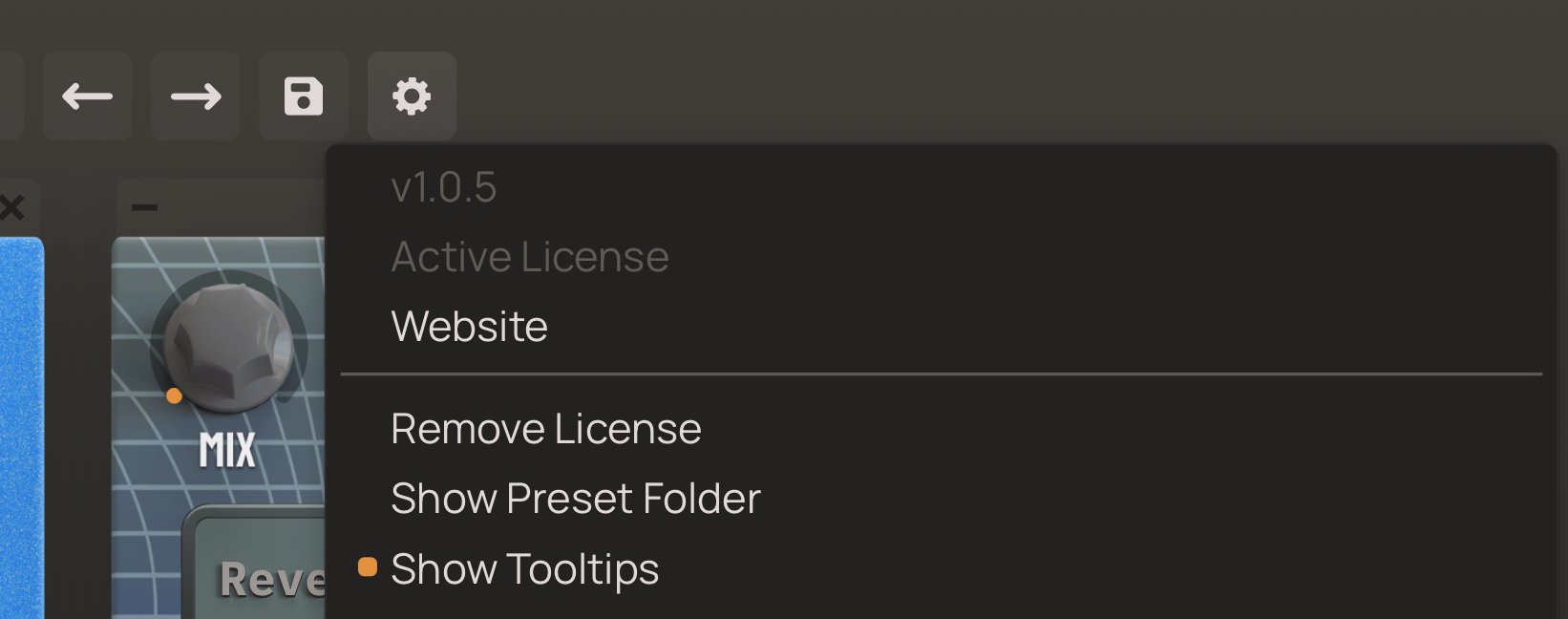Click the left arrow previous preset button
Image resolution: width=1568 pixels, height=619 pixels.
click(x=87, y=96)
